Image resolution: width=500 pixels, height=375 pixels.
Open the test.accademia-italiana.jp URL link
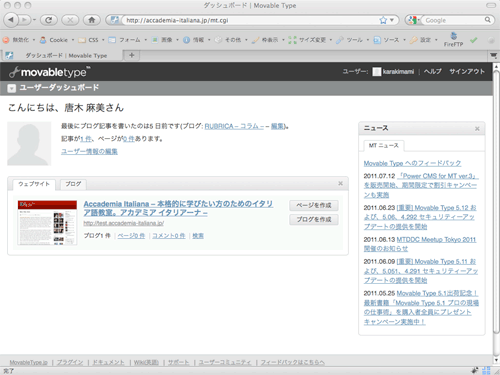point(123,223)
